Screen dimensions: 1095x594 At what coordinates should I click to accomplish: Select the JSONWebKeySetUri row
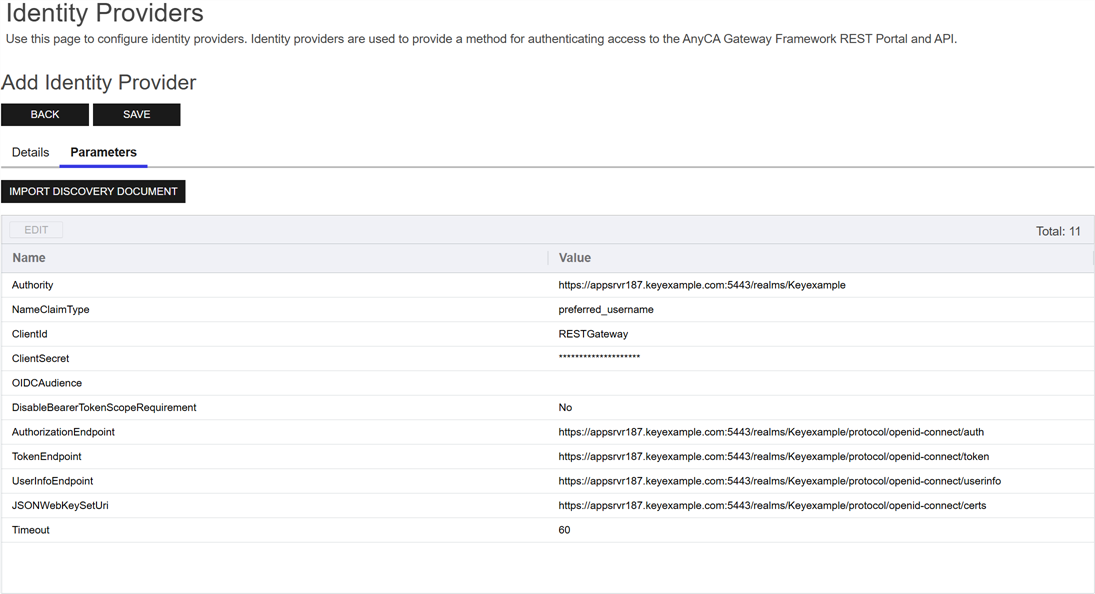click(60, 506)
